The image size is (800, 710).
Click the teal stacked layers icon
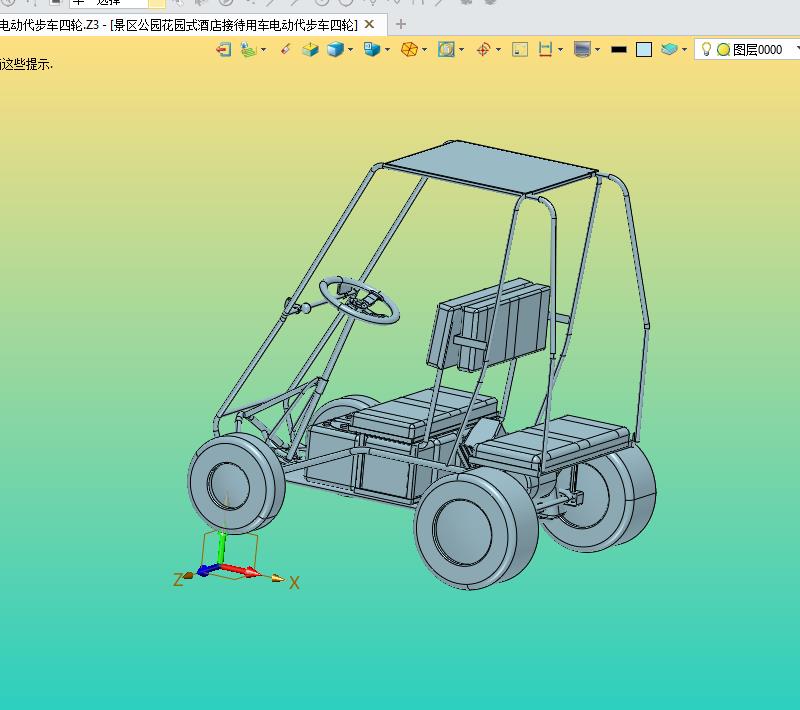tap(669, 49)
